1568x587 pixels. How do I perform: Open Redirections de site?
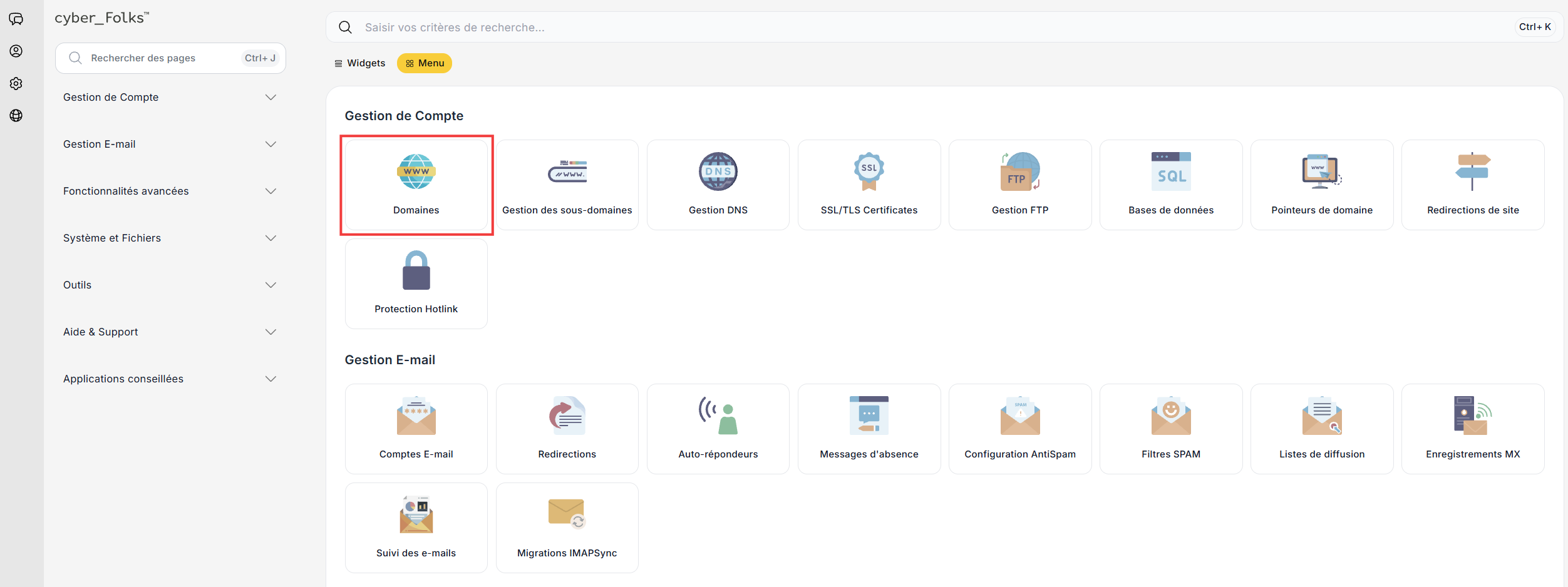pos(1473,185)
